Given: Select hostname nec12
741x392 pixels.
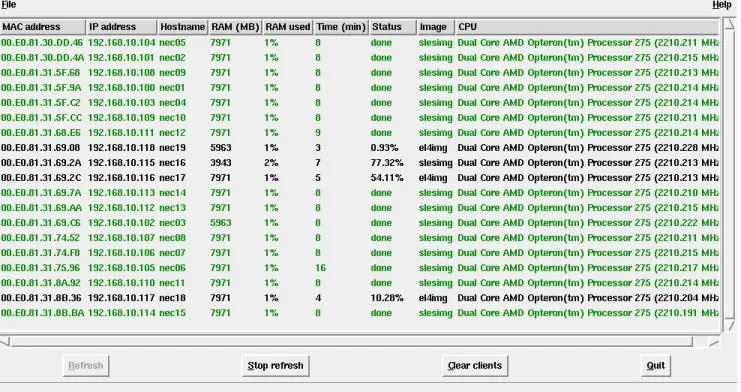Looking at the screenshot, I should [172, 133].
